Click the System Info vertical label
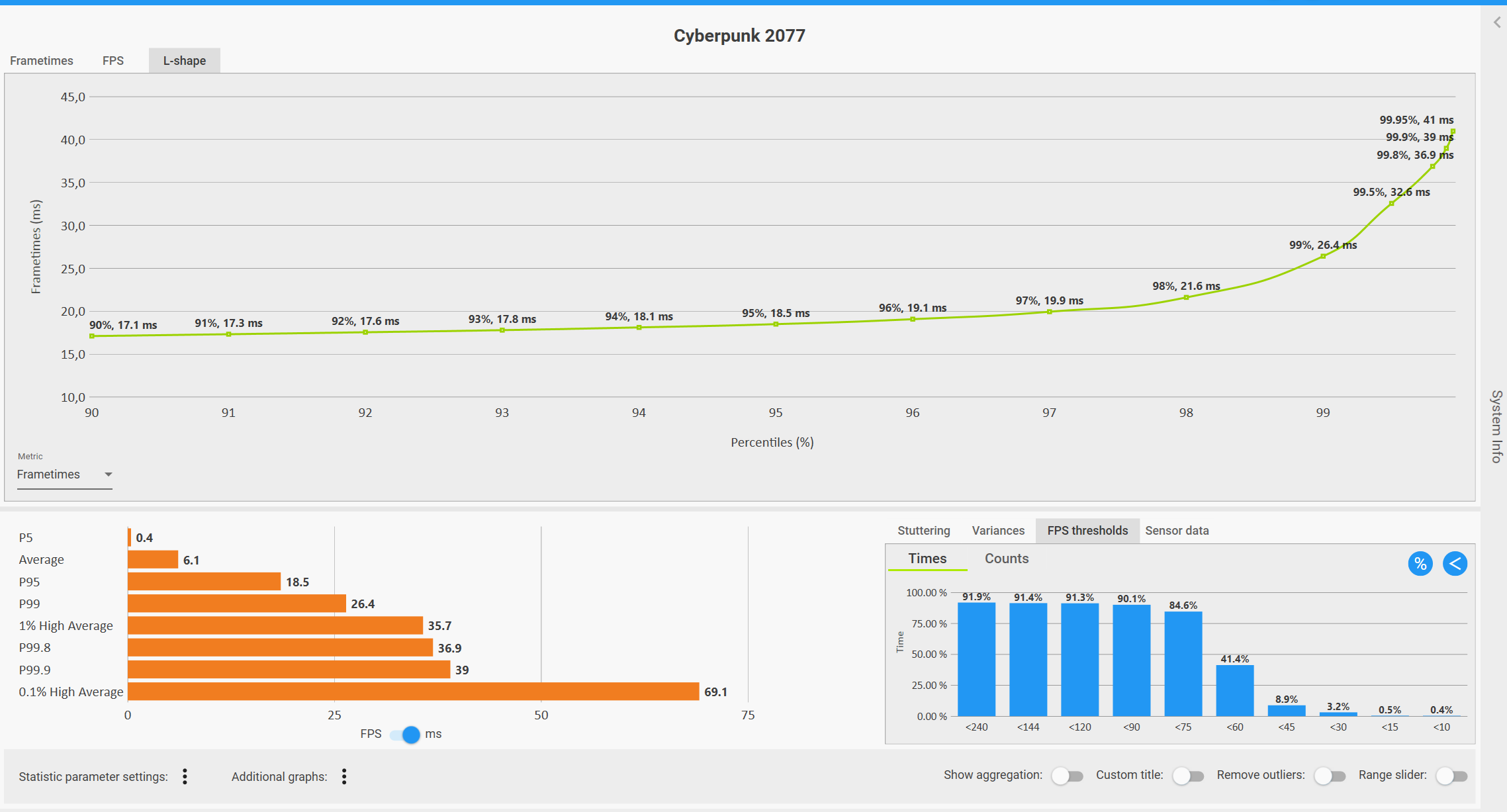Screen dimensions: 1507x812 (x=1496, y=427)
